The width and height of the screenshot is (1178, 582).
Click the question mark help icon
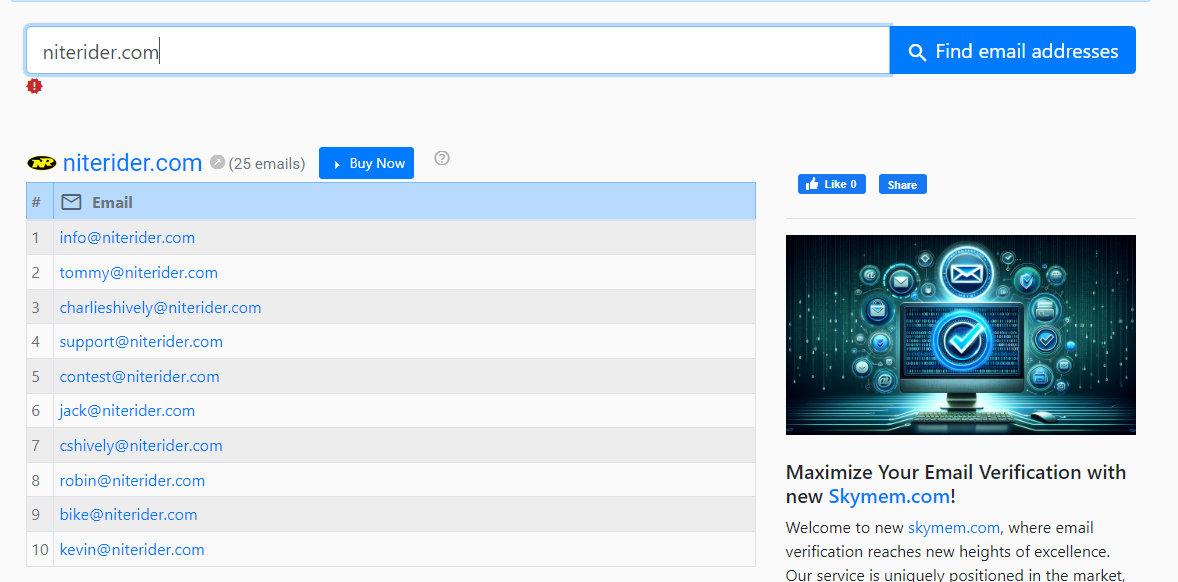pyautogui.click(x=442, y=158)
